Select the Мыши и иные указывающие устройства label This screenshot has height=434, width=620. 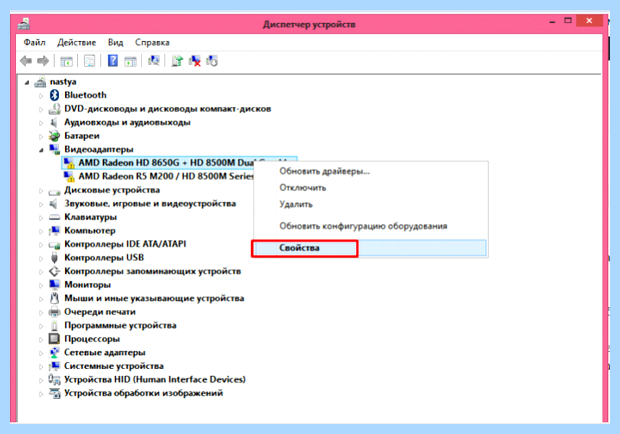pyautogui.click(x=154, y=298)
